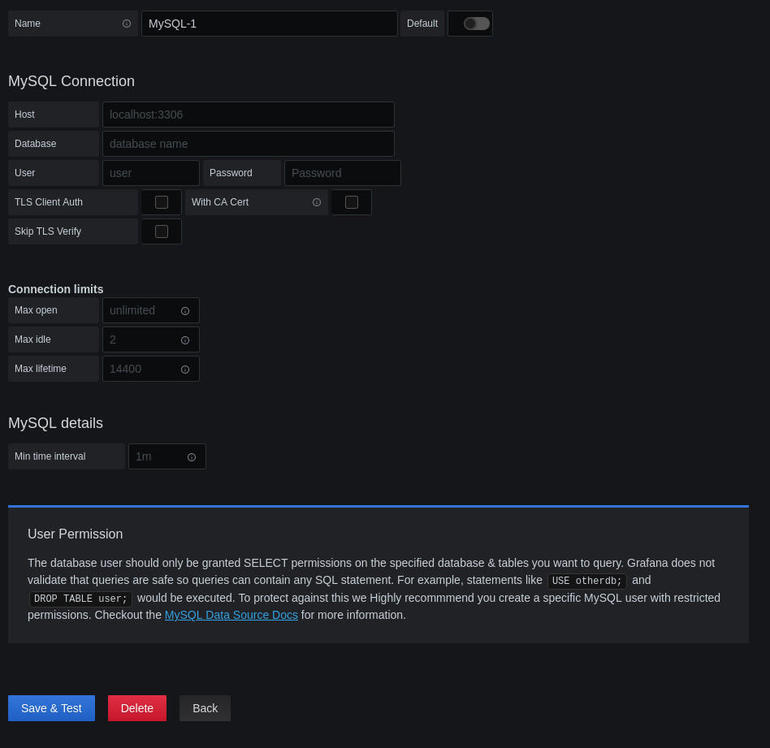Screen dimensions: 770x748
Task: Edit the MySQL-1 name field
Action: [269, 24]
